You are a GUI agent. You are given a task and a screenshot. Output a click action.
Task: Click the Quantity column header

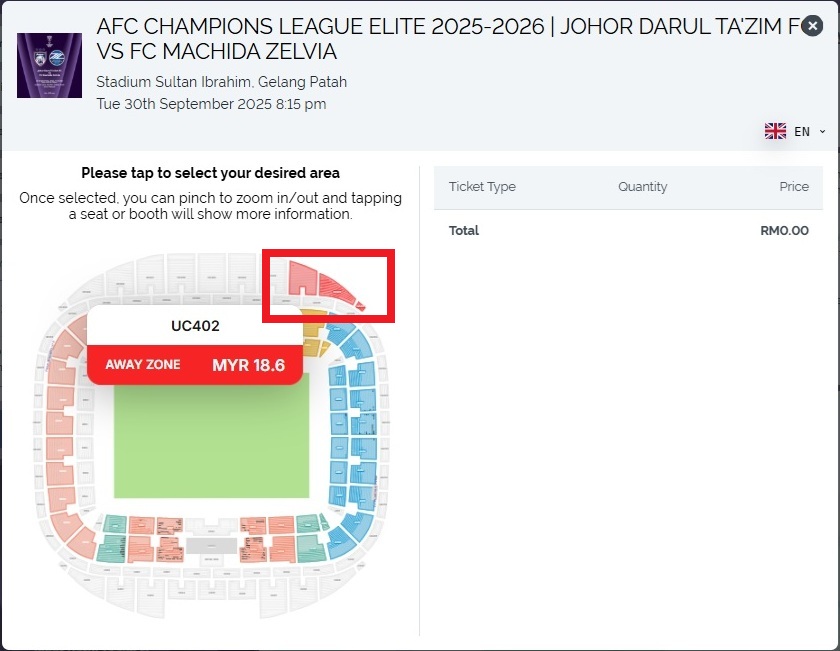click(x=642, y=187)
